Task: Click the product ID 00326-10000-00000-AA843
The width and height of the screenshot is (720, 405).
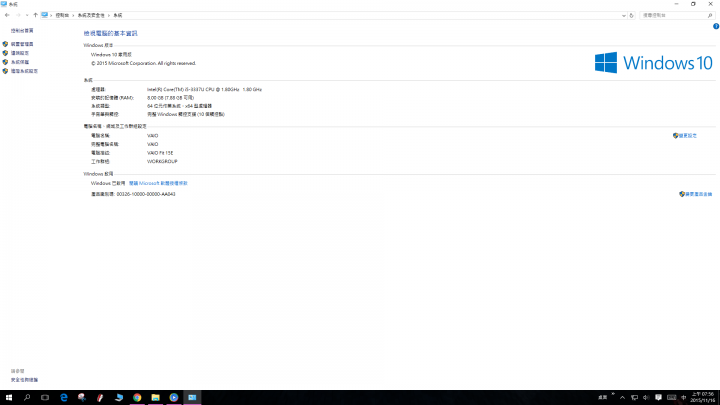Action: coord(146,194)
